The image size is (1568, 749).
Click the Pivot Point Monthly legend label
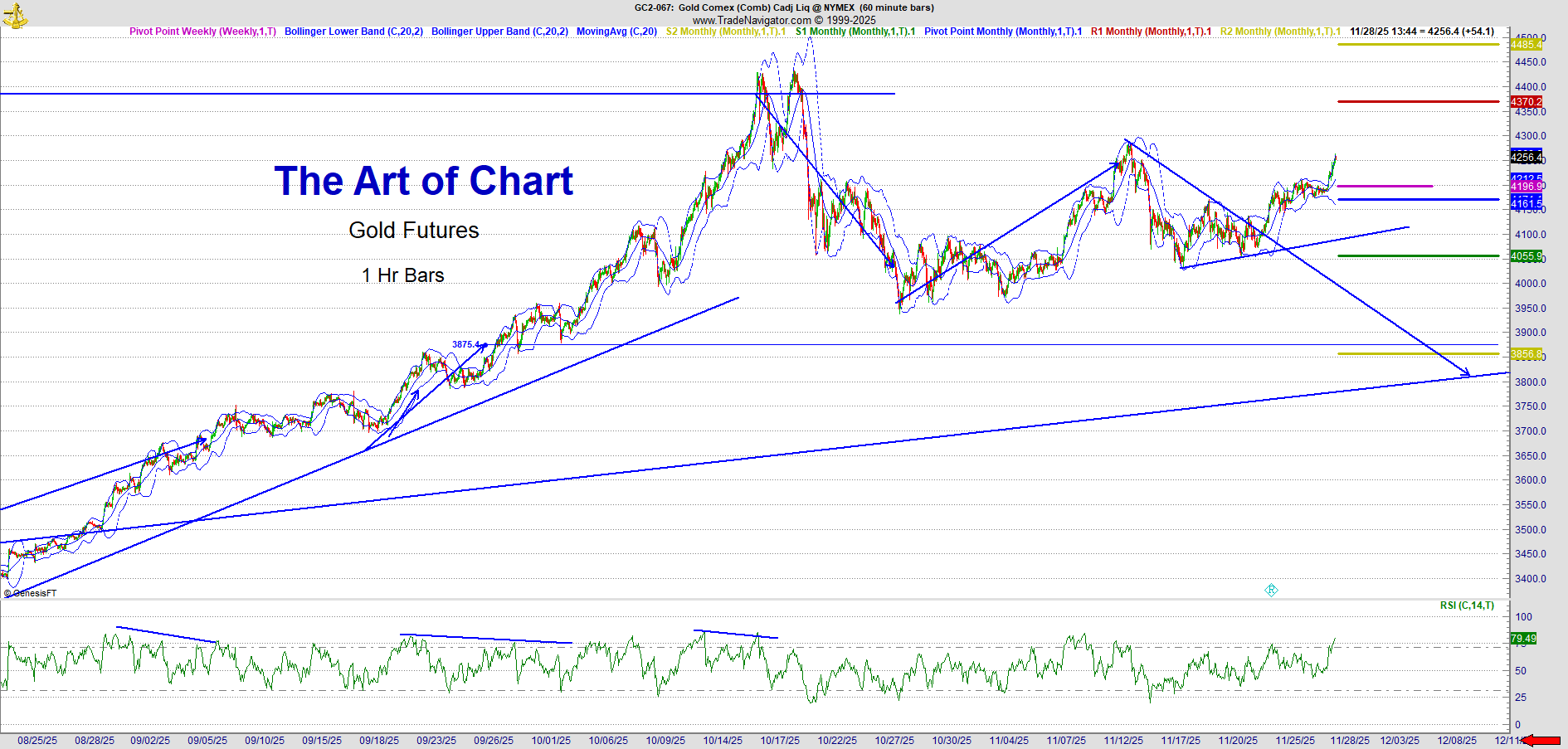tap(1003, 32)
